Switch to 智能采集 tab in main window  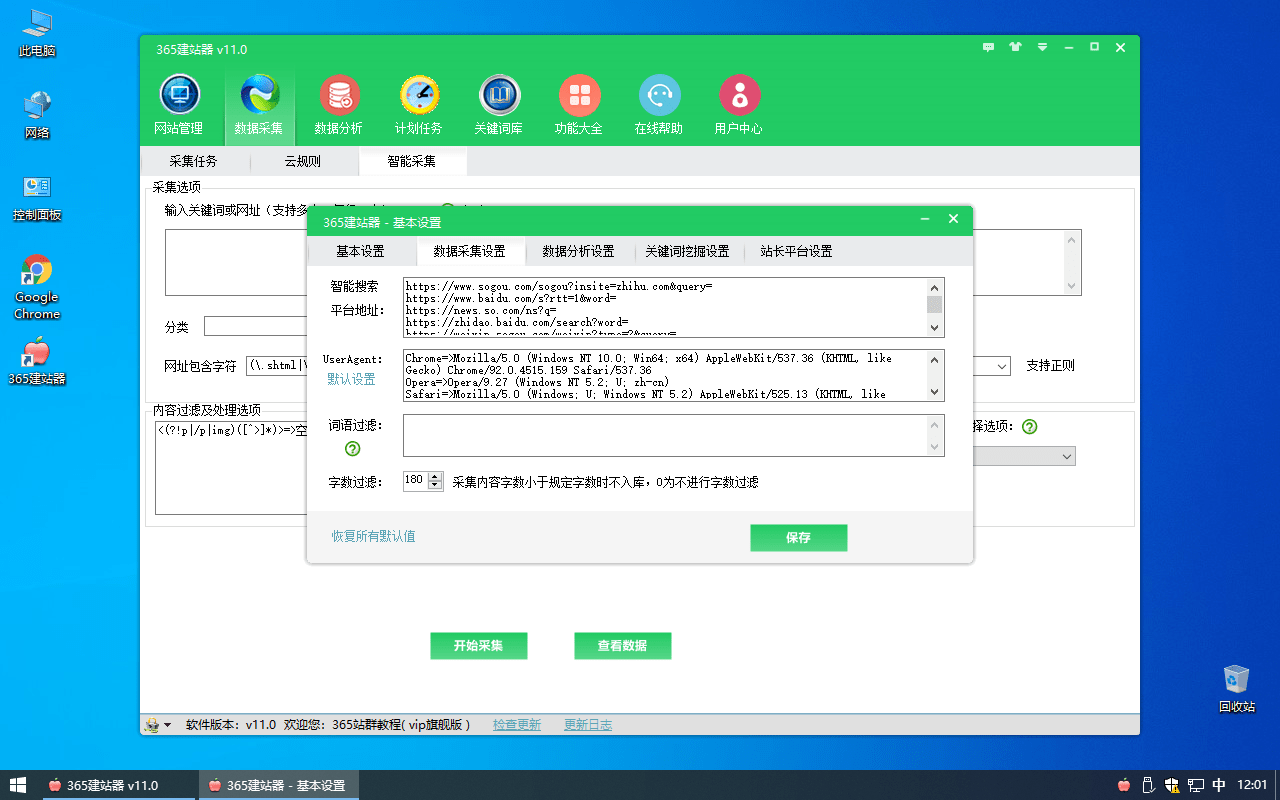coord(411,161)
